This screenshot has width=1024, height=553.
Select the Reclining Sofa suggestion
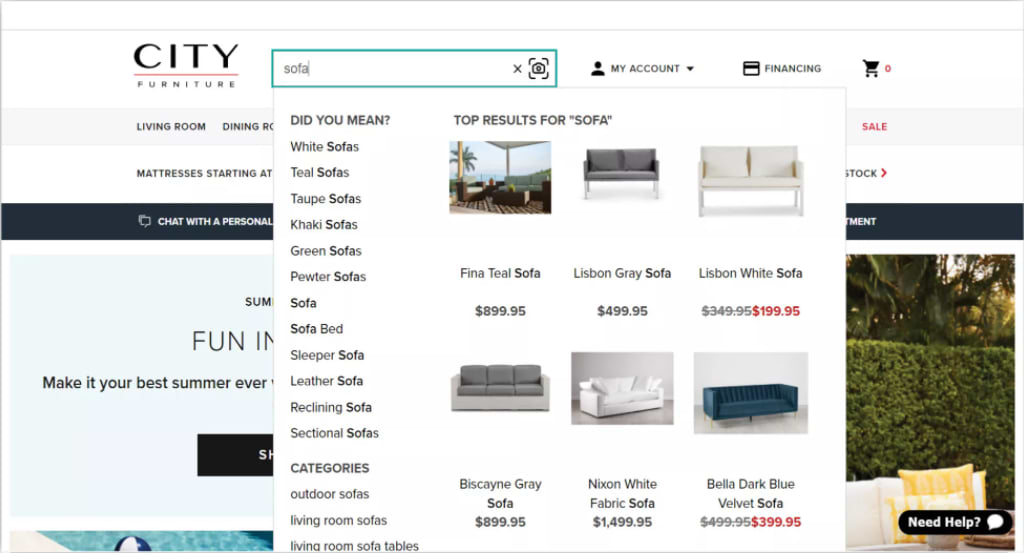tap(331, 407)
